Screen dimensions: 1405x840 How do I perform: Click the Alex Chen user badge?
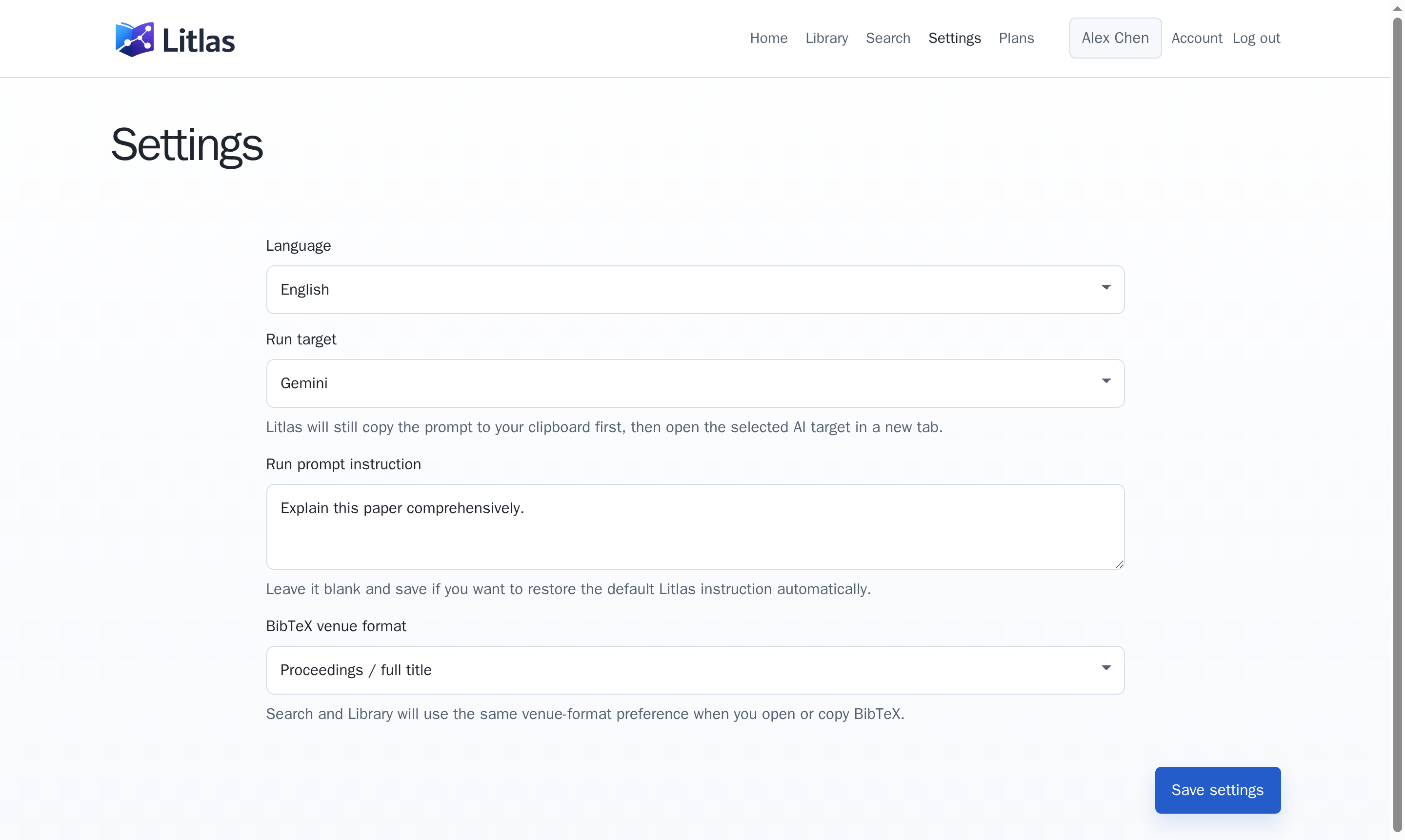click(1115, 38)
